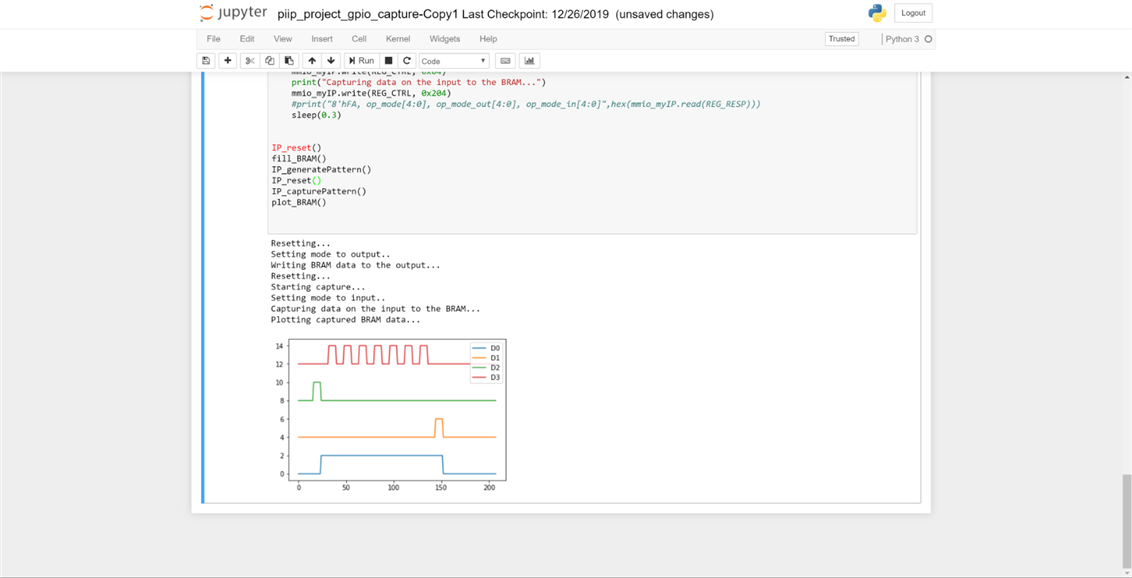Click the notebook title to rename

click(367, 14)
